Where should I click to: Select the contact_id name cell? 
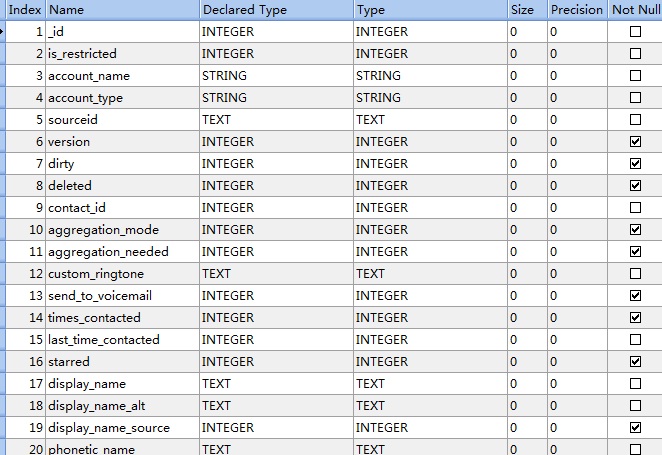(122, 208)
